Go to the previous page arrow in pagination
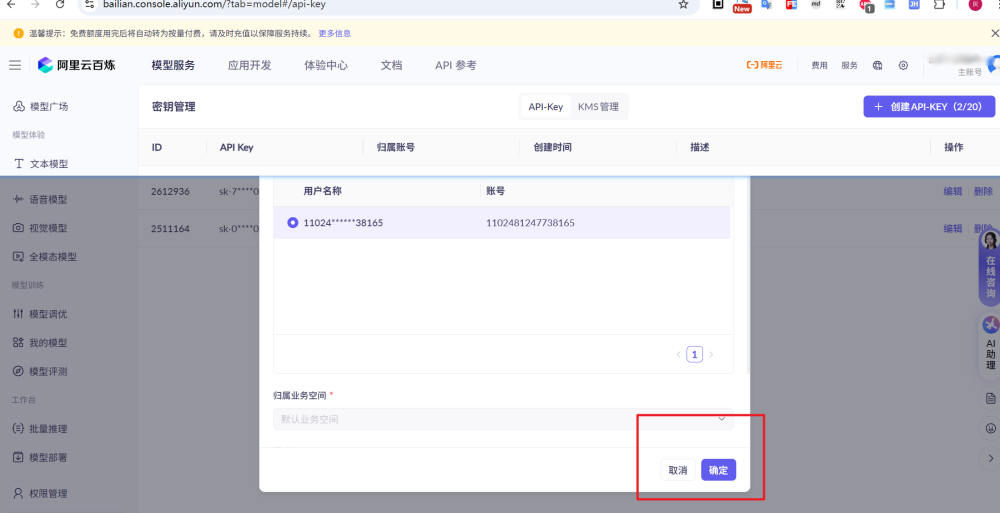The image size is (1000, 513). (678, 354)
